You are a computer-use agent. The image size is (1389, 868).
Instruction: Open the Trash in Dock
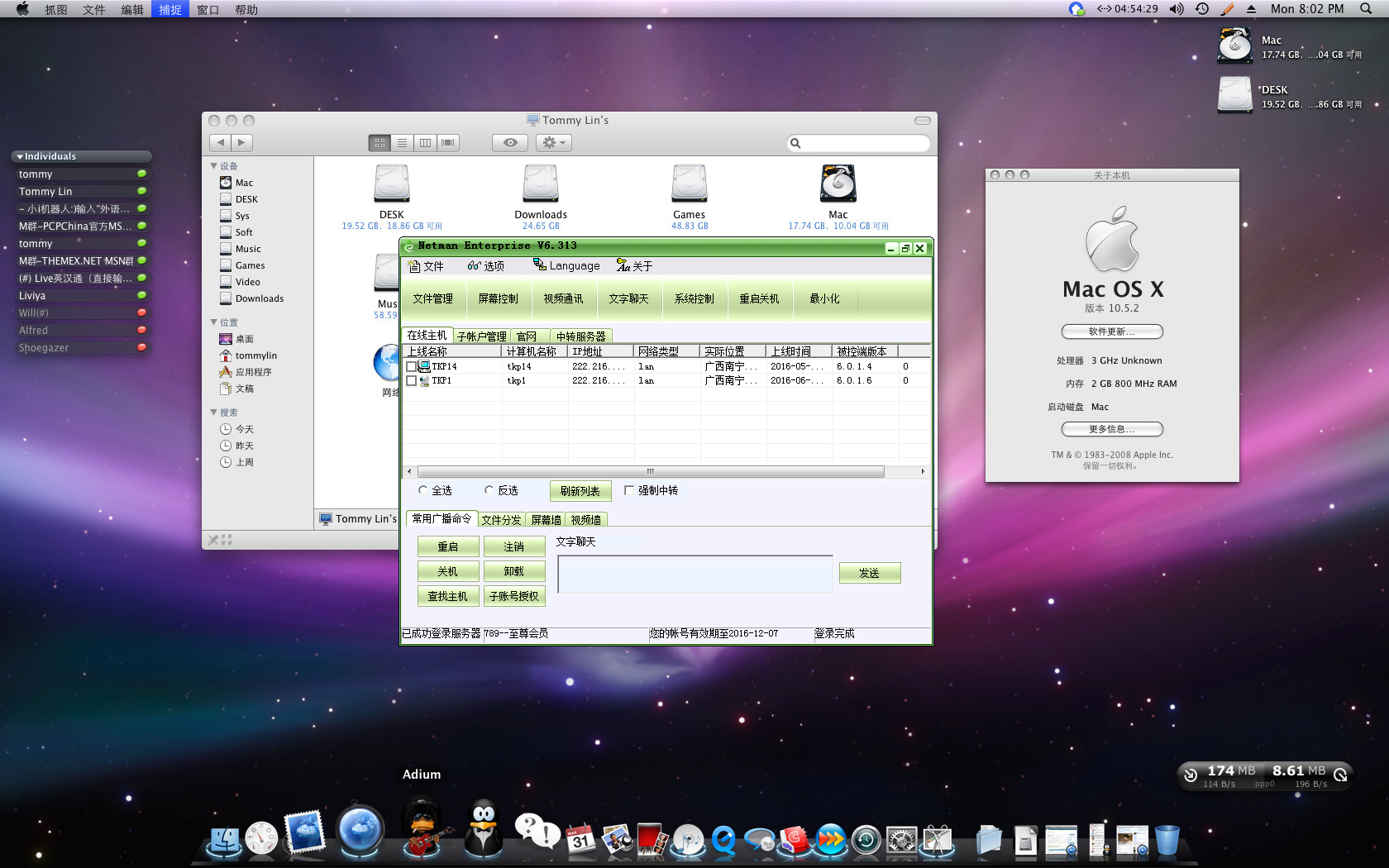(x=1167, y=840)
